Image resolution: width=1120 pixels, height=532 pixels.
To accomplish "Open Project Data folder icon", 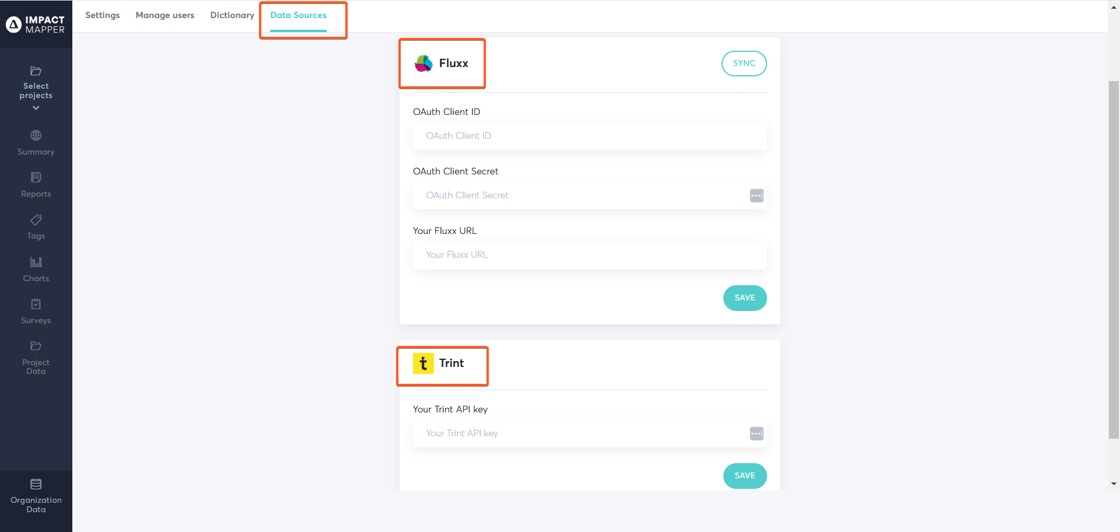I will pos(36,346).
